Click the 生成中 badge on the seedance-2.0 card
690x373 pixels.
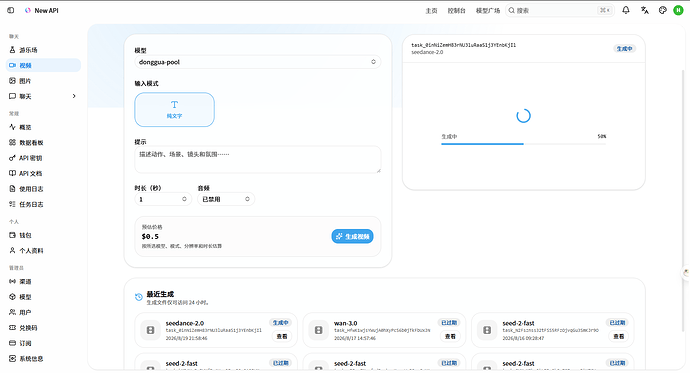tap(280, 322)
